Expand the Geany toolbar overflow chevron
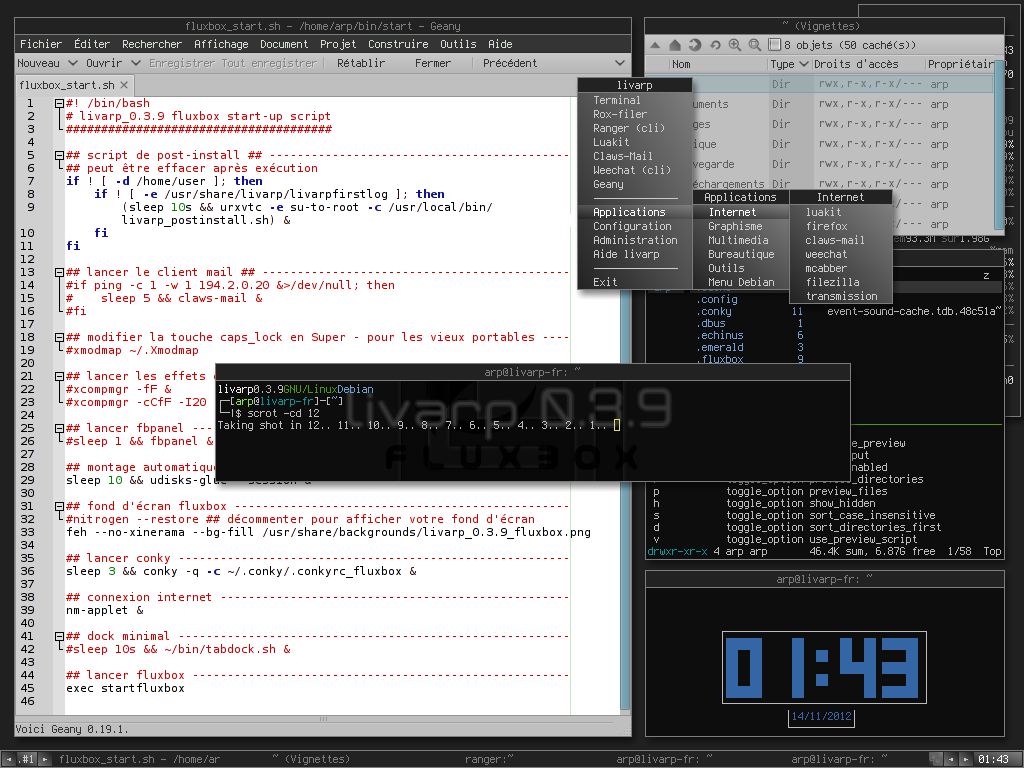 (x=620, y=63)
